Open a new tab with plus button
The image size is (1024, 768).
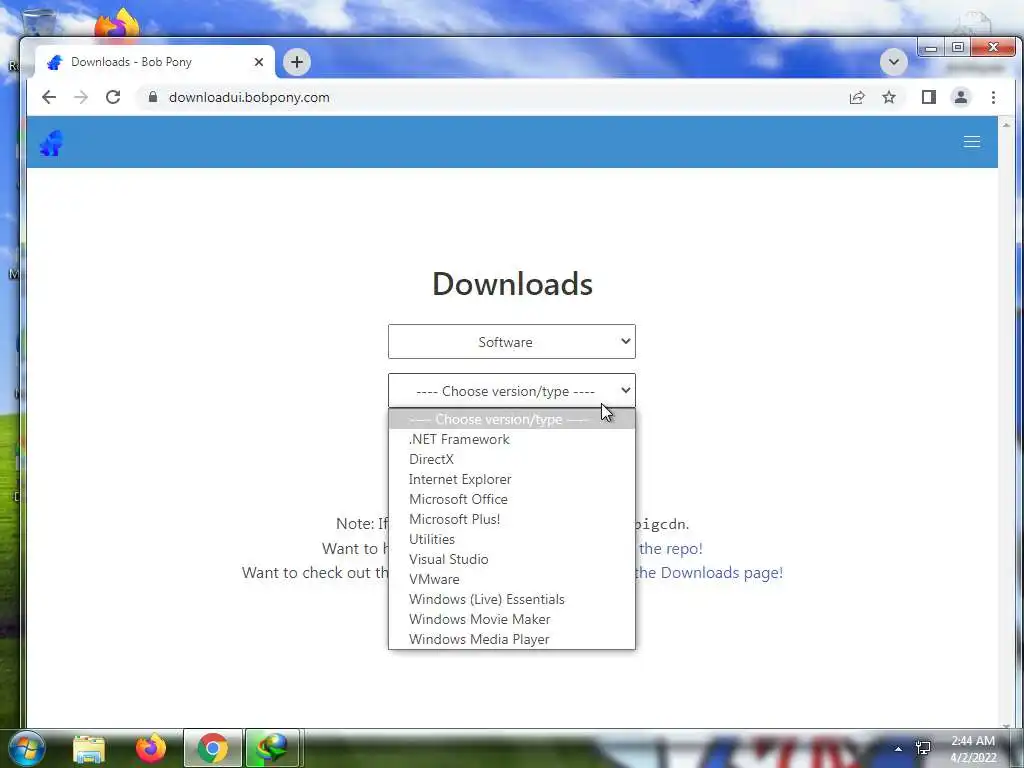coord(296,62)
